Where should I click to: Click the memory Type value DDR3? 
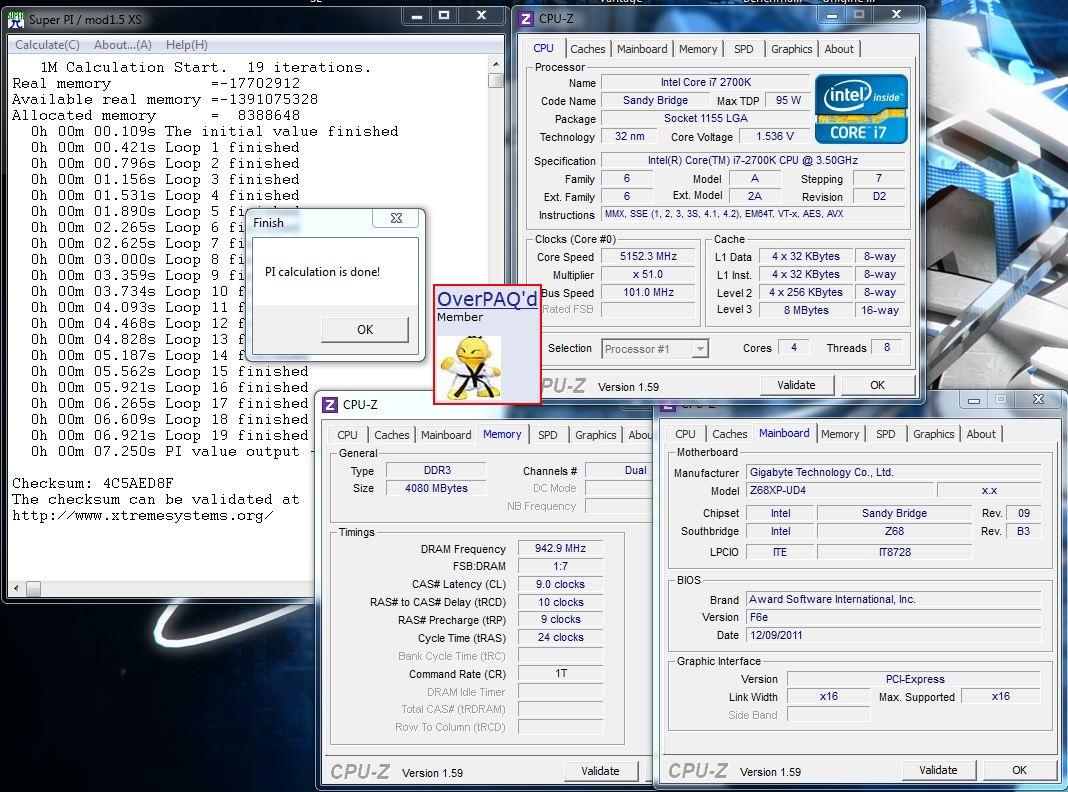coord(436,471)
